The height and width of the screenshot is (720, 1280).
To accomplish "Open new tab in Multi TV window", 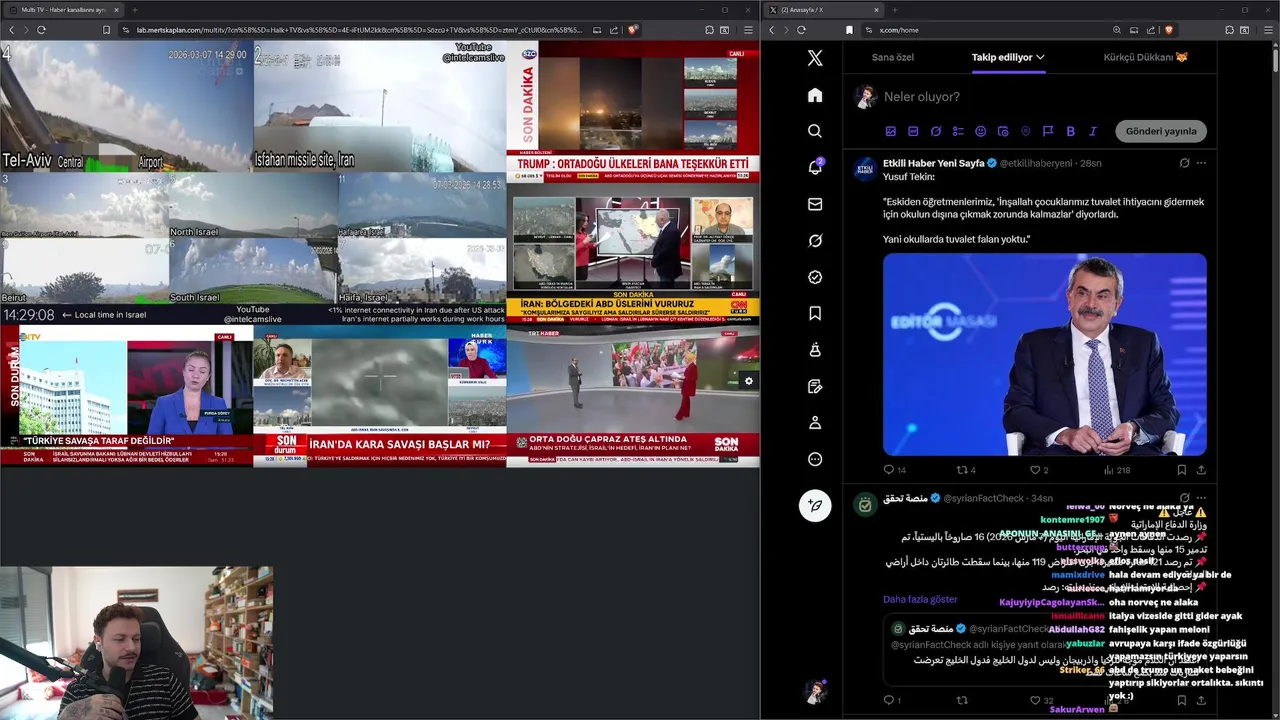I will [x=135, y=9].
